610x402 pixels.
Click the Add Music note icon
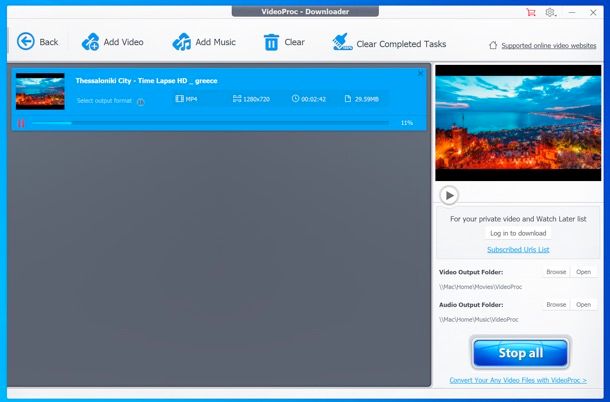coord(182,42)
